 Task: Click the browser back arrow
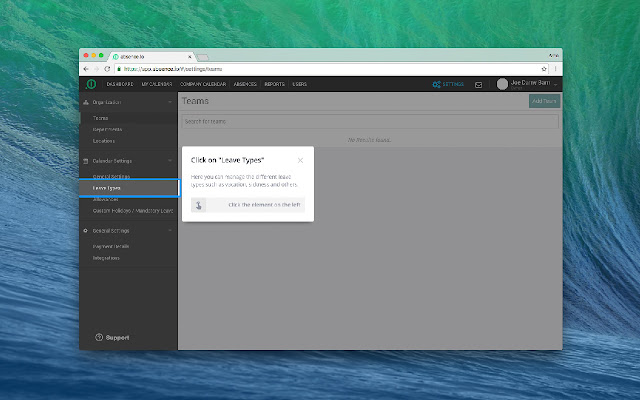click(x=85, y=68)
